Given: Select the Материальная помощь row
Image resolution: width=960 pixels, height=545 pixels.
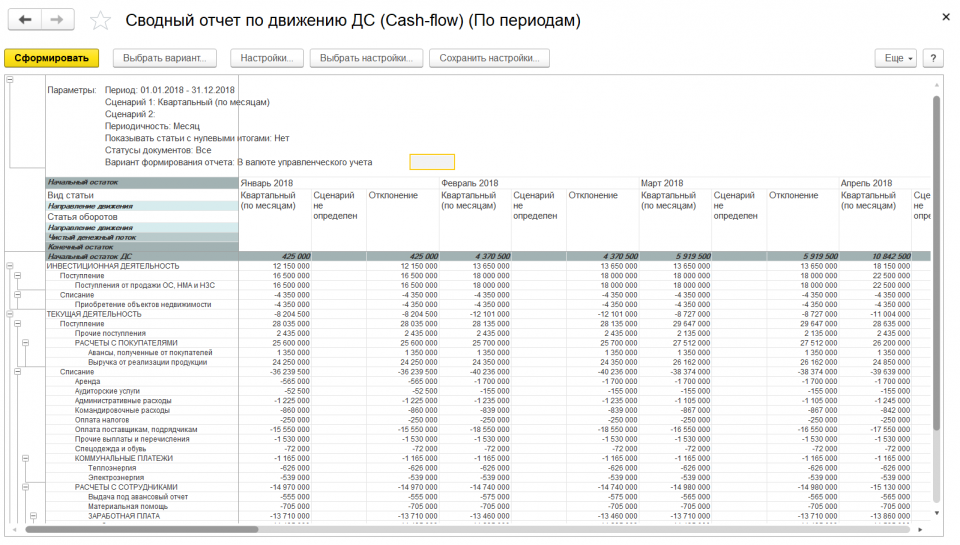Looking at the screenshot, I should (x=128, y=506).
